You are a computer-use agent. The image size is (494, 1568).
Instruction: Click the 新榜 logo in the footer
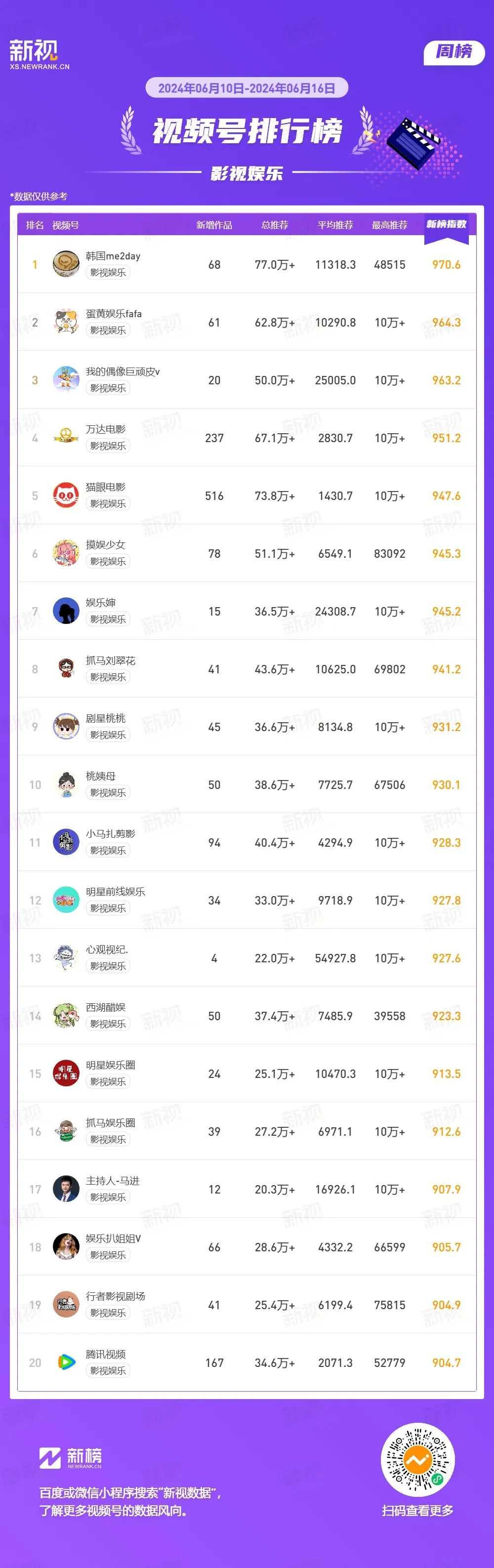coord(71,1458)
